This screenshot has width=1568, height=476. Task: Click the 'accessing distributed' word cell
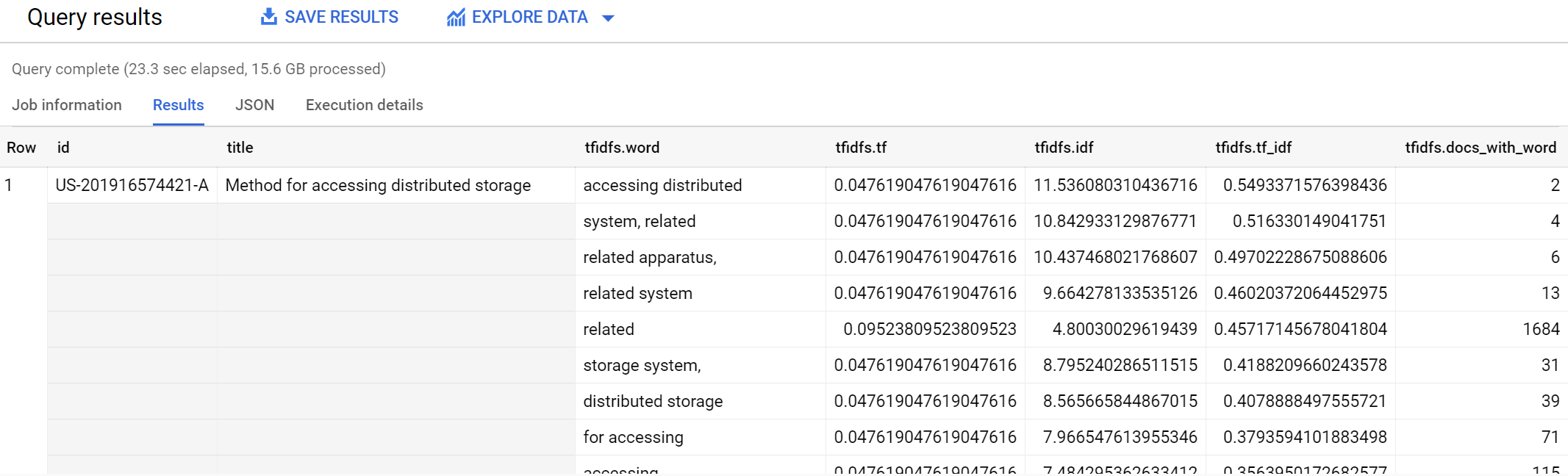point(662,185)
